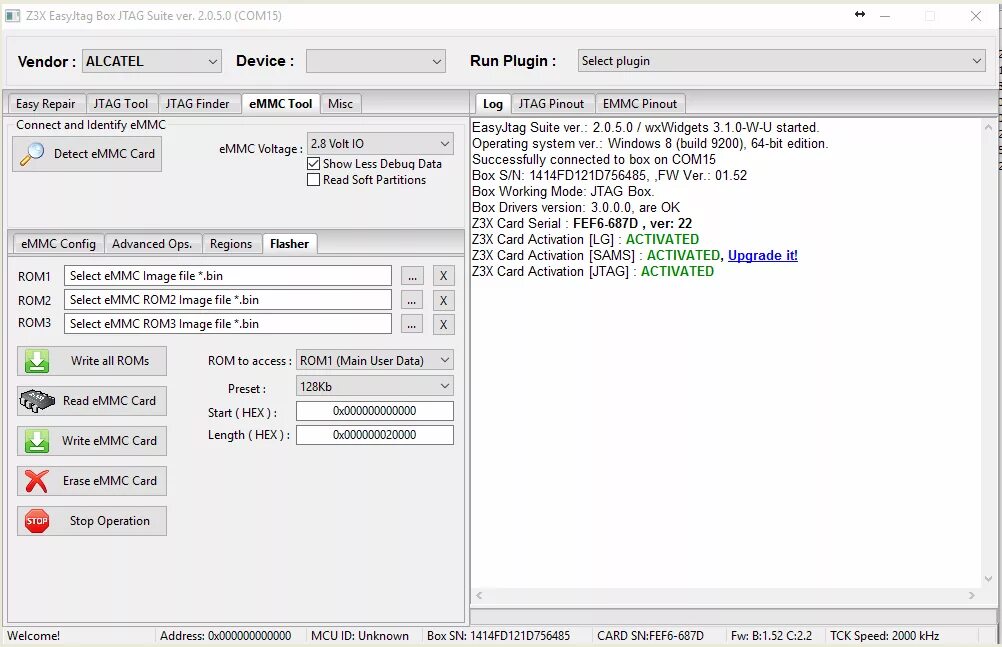Click the ROM1 image file path field

(x=227, y=276)
